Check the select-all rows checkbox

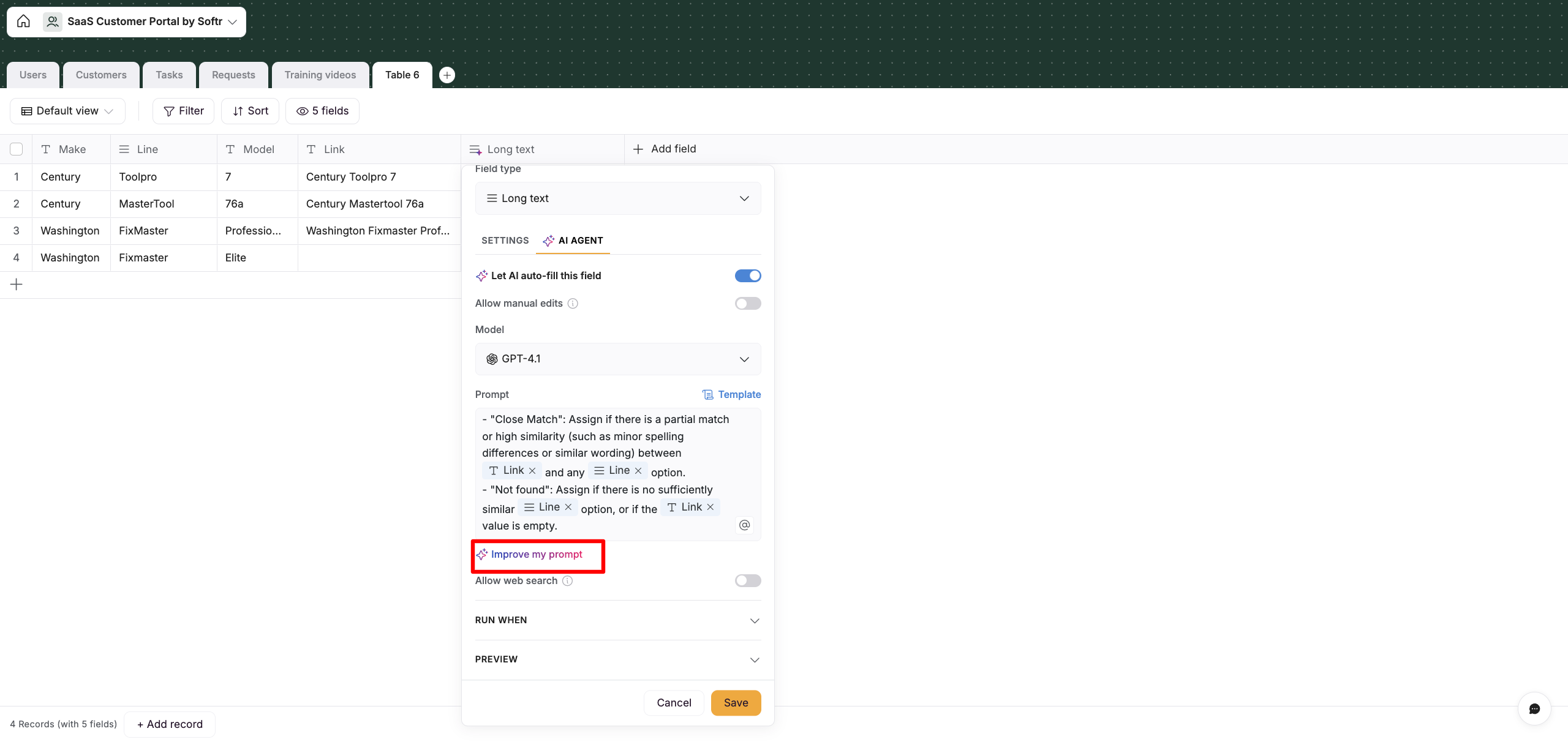(17, 149)
